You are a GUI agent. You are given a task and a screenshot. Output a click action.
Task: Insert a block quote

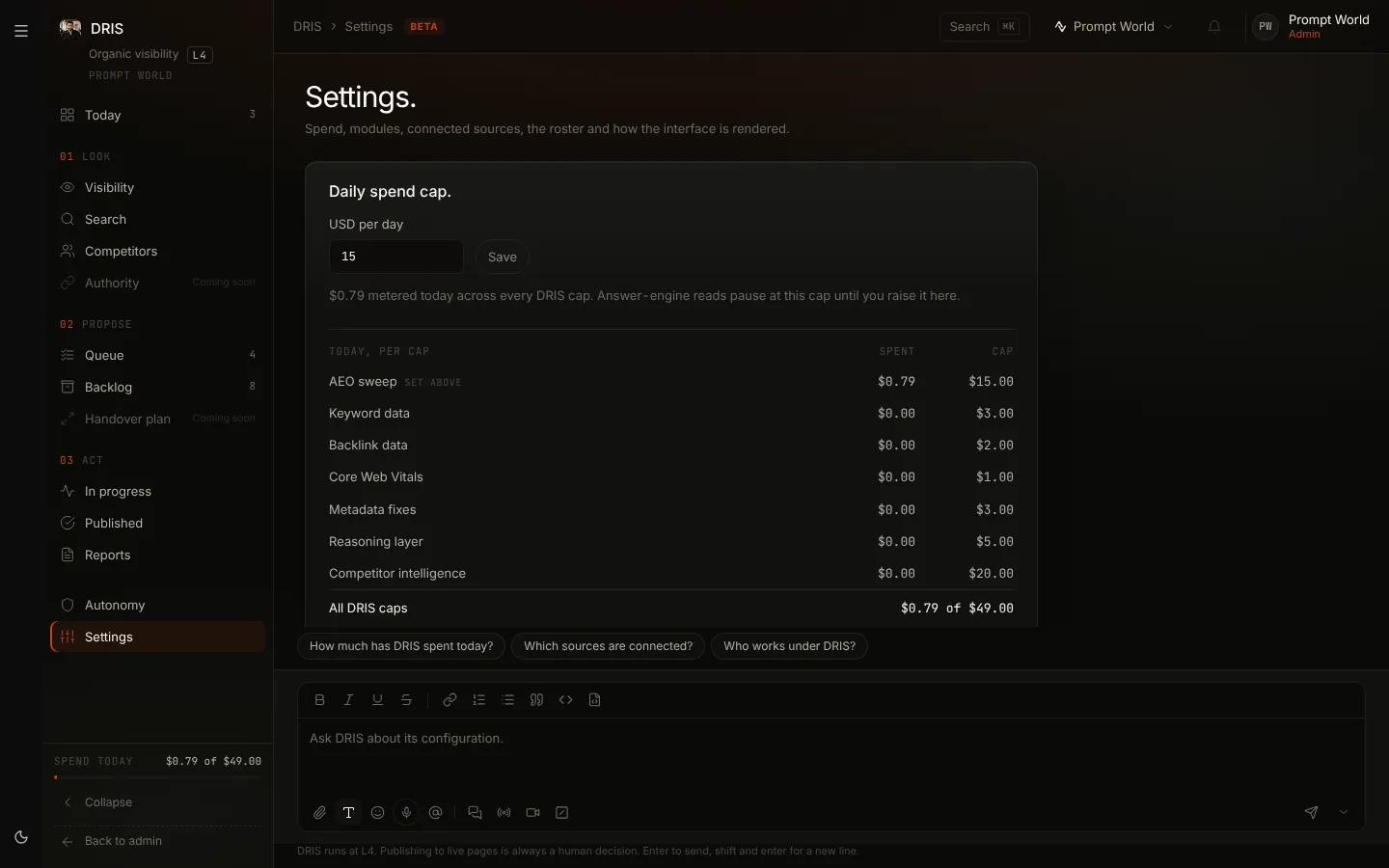click(536, 700)
